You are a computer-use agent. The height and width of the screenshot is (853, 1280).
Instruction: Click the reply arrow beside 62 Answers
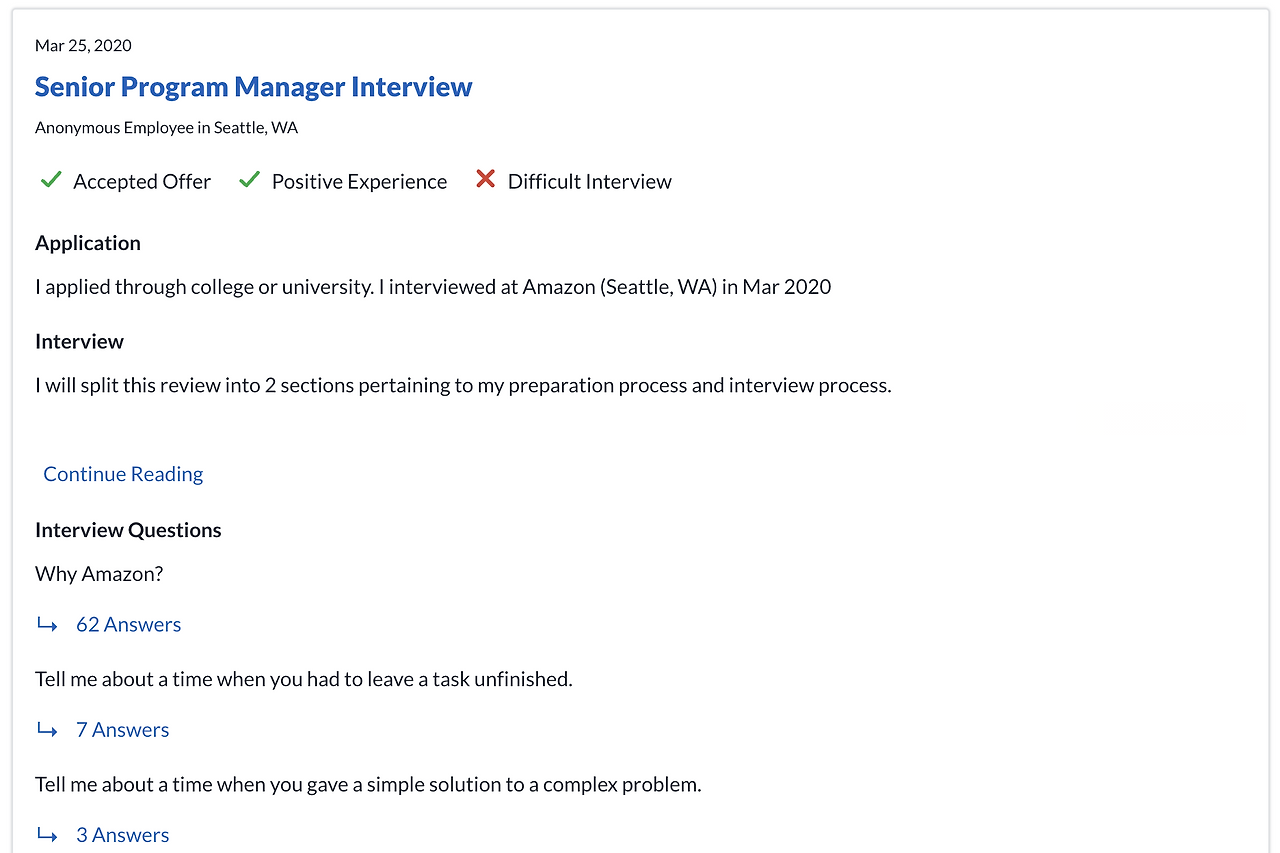(x=47, y=625)
